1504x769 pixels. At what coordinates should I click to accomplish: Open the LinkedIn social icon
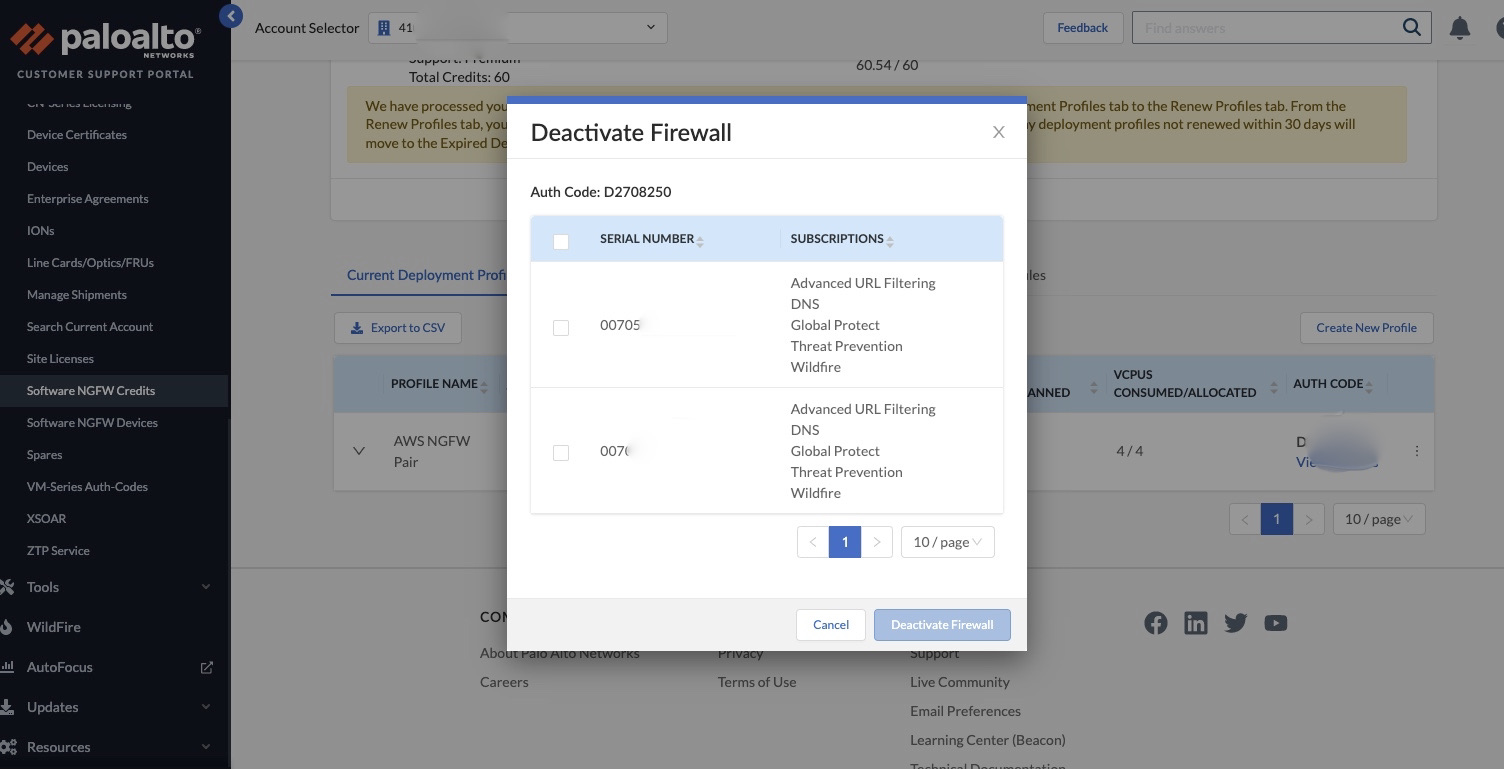pyautogui.click(x=1196, y=623)
